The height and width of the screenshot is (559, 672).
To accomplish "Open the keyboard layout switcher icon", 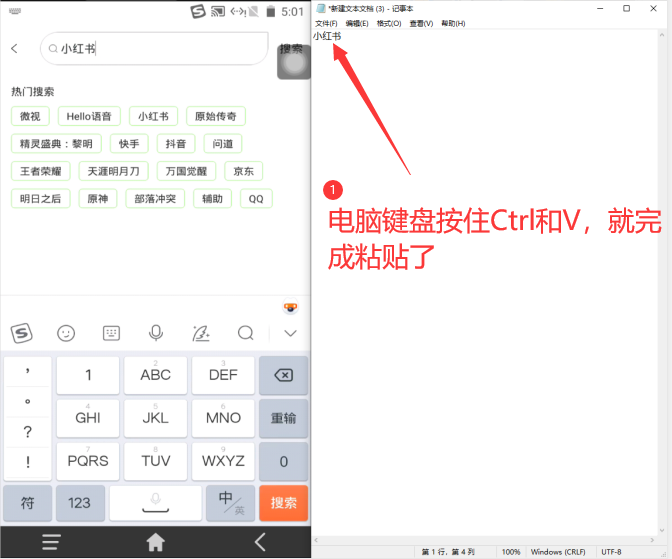I will click(111, 333).
